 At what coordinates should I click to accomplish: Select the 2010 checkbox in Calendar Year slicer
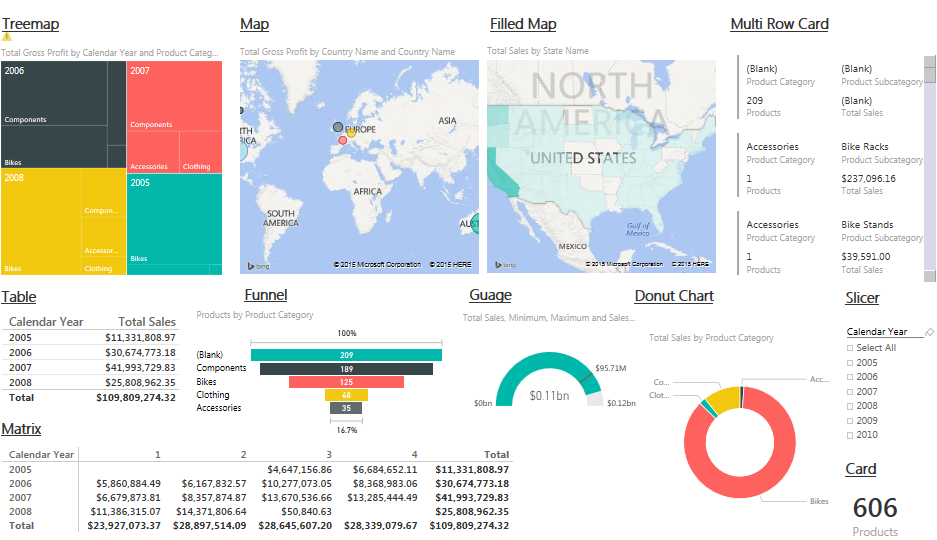pyautogui.click(x=850, y=435)
